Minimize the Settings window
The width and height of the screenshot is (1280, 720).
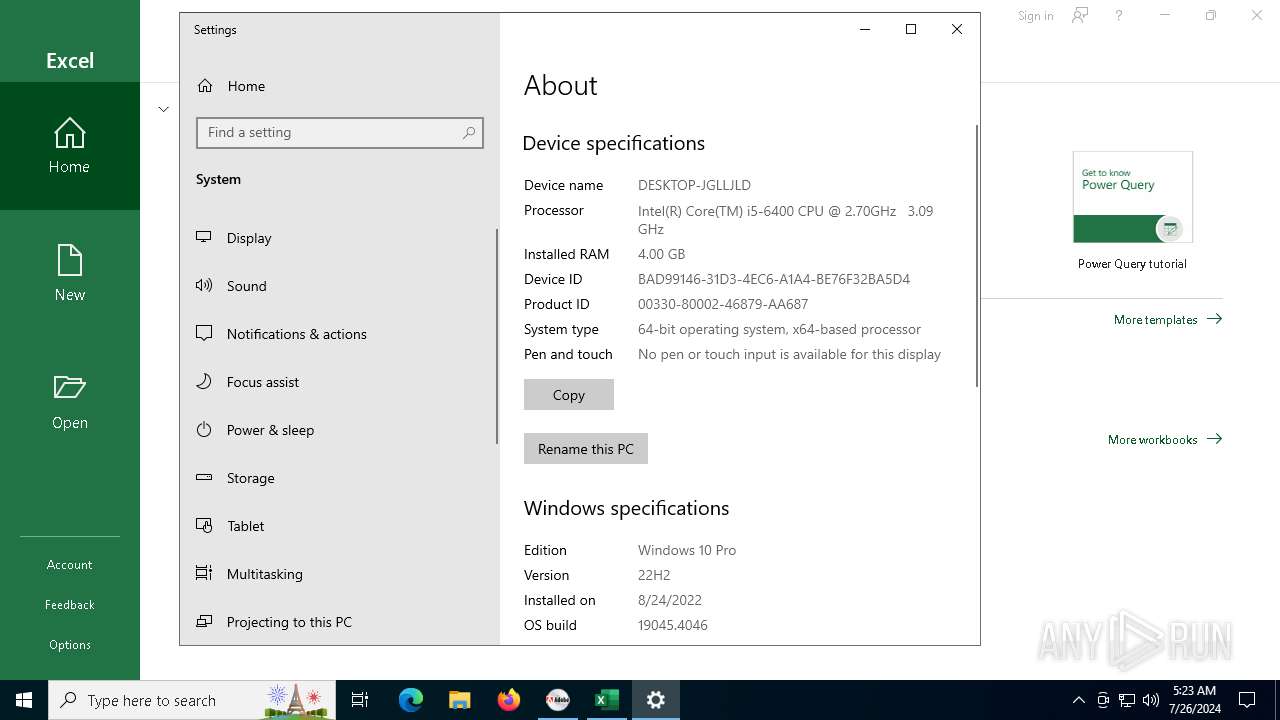point(865,29)
